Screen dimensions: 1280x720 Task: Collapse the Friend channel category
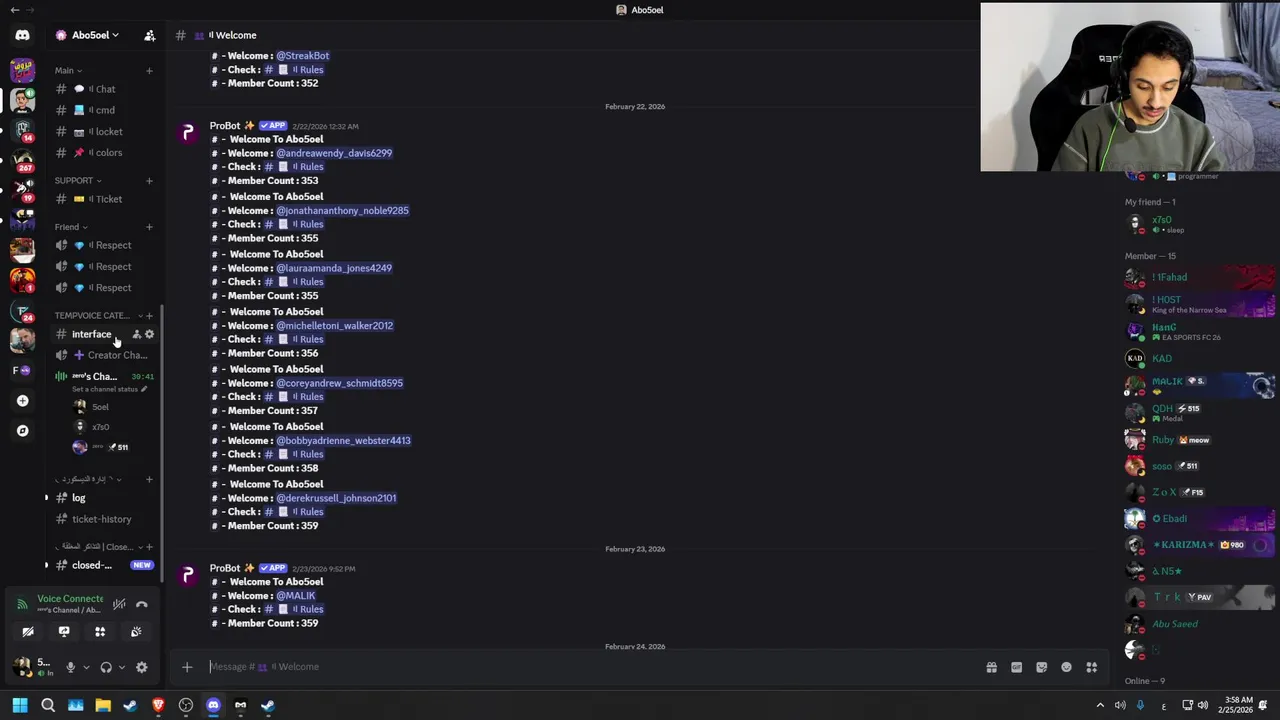tap(71, 227)
